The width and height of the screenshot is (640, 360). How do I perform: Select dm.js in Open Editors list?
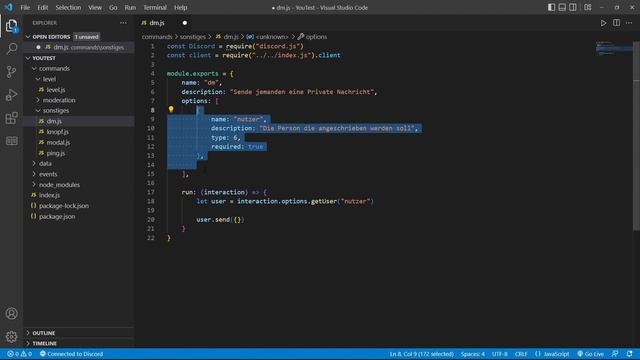pyautogui.click(x=79, y=47)
